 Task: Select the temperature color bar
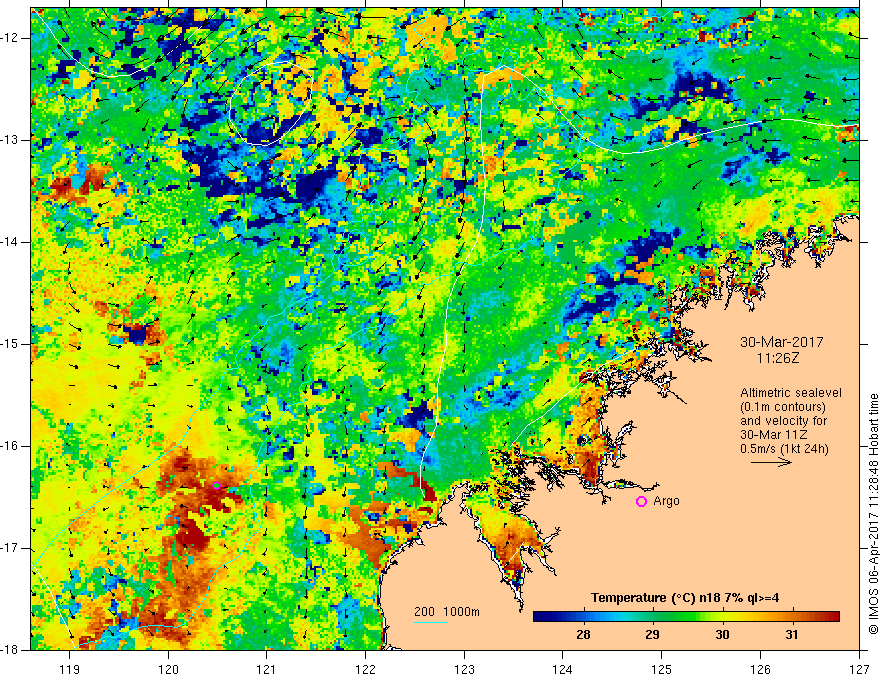[x=686, y=617]
